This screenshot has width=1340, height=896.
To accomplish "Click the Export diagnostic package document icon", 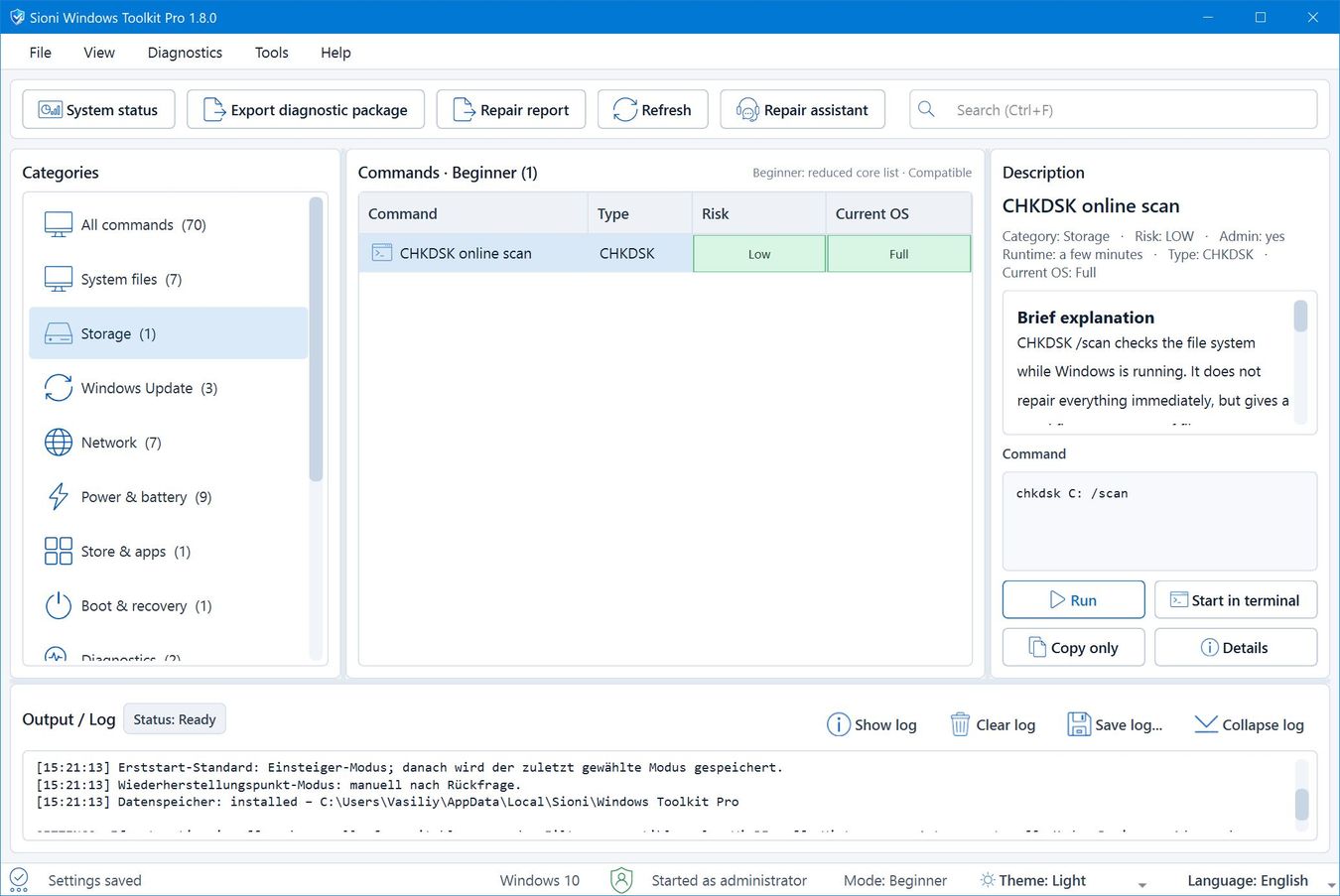I will 213,109.
